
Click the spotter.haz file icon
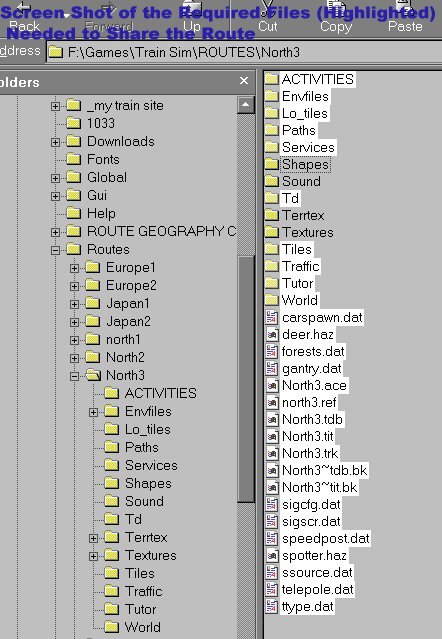click(x=272, y=555)
